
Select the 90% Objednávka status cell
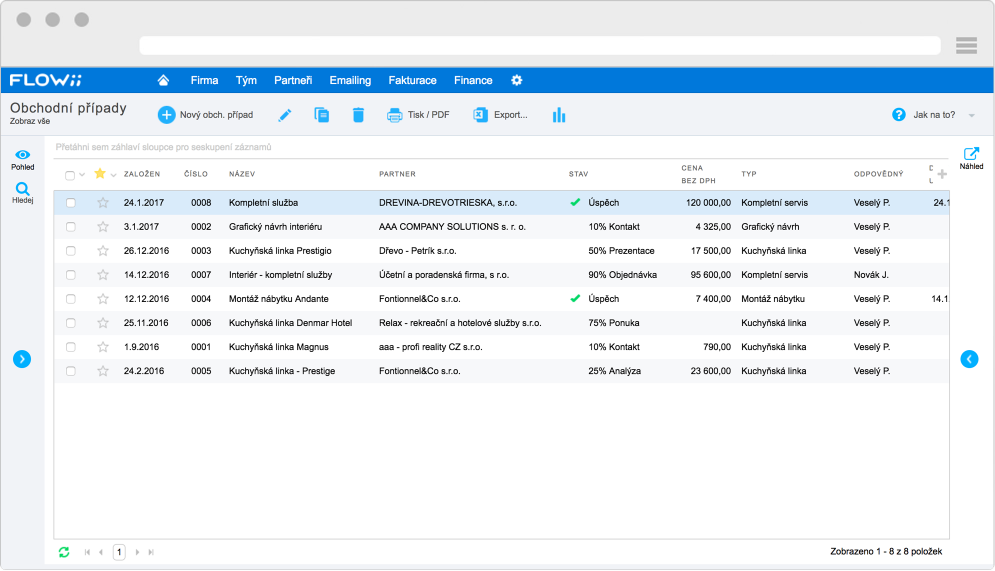(x=623, y=275)
